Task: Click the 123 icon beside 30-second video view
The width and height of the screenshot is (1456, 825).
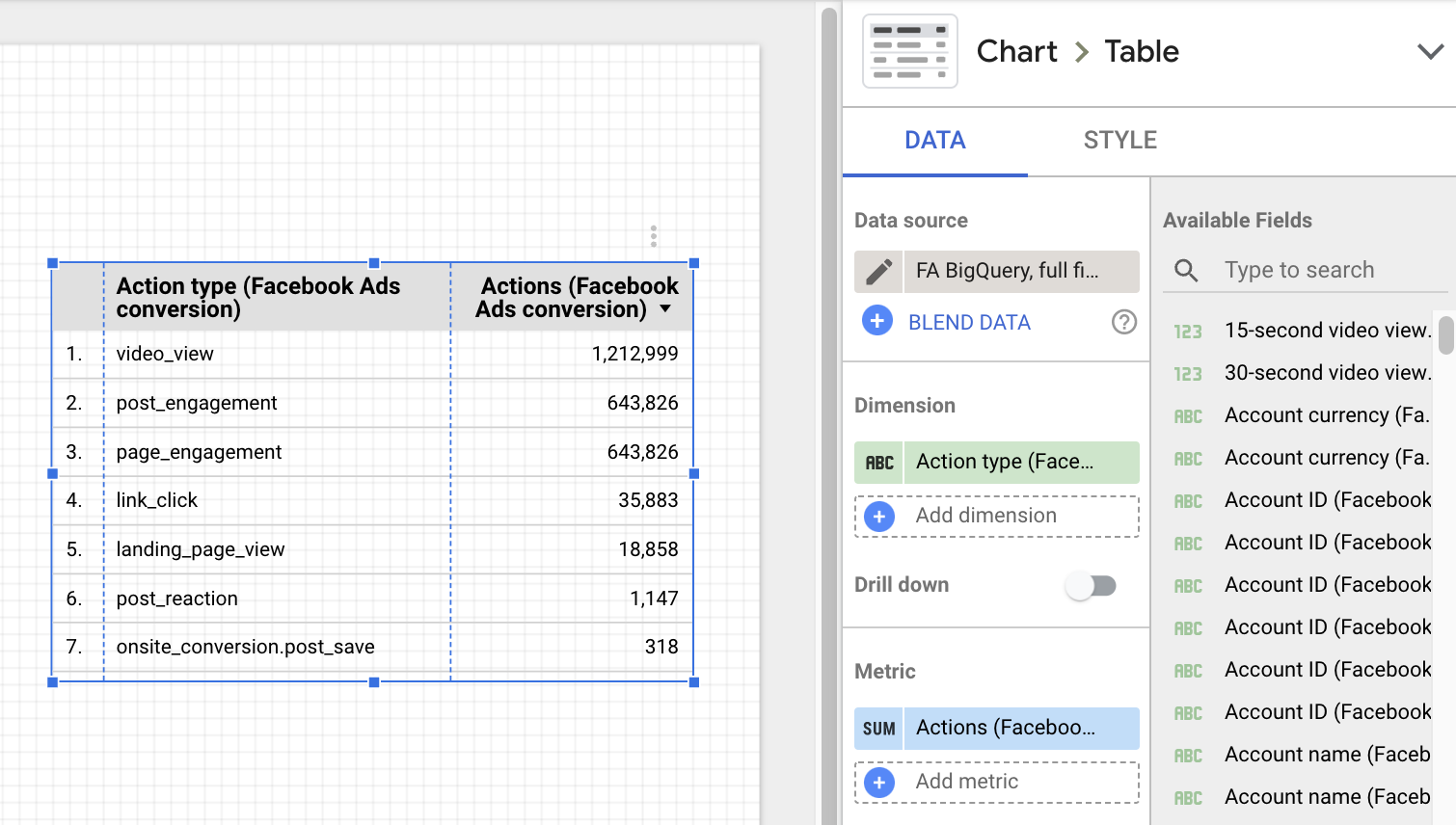Action: click(x=1187, y=374)
